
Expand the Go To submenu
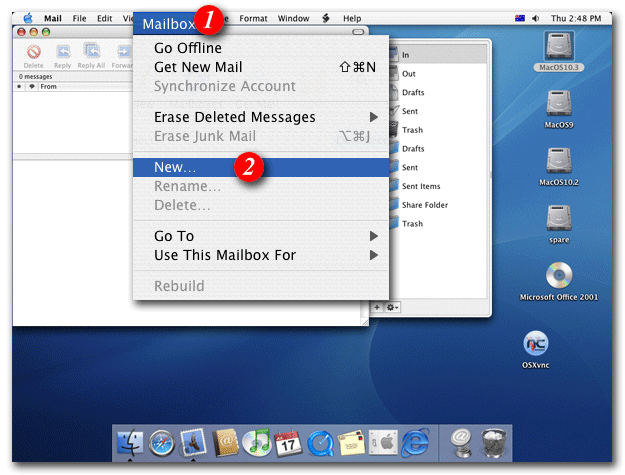(x=174, y=236)
